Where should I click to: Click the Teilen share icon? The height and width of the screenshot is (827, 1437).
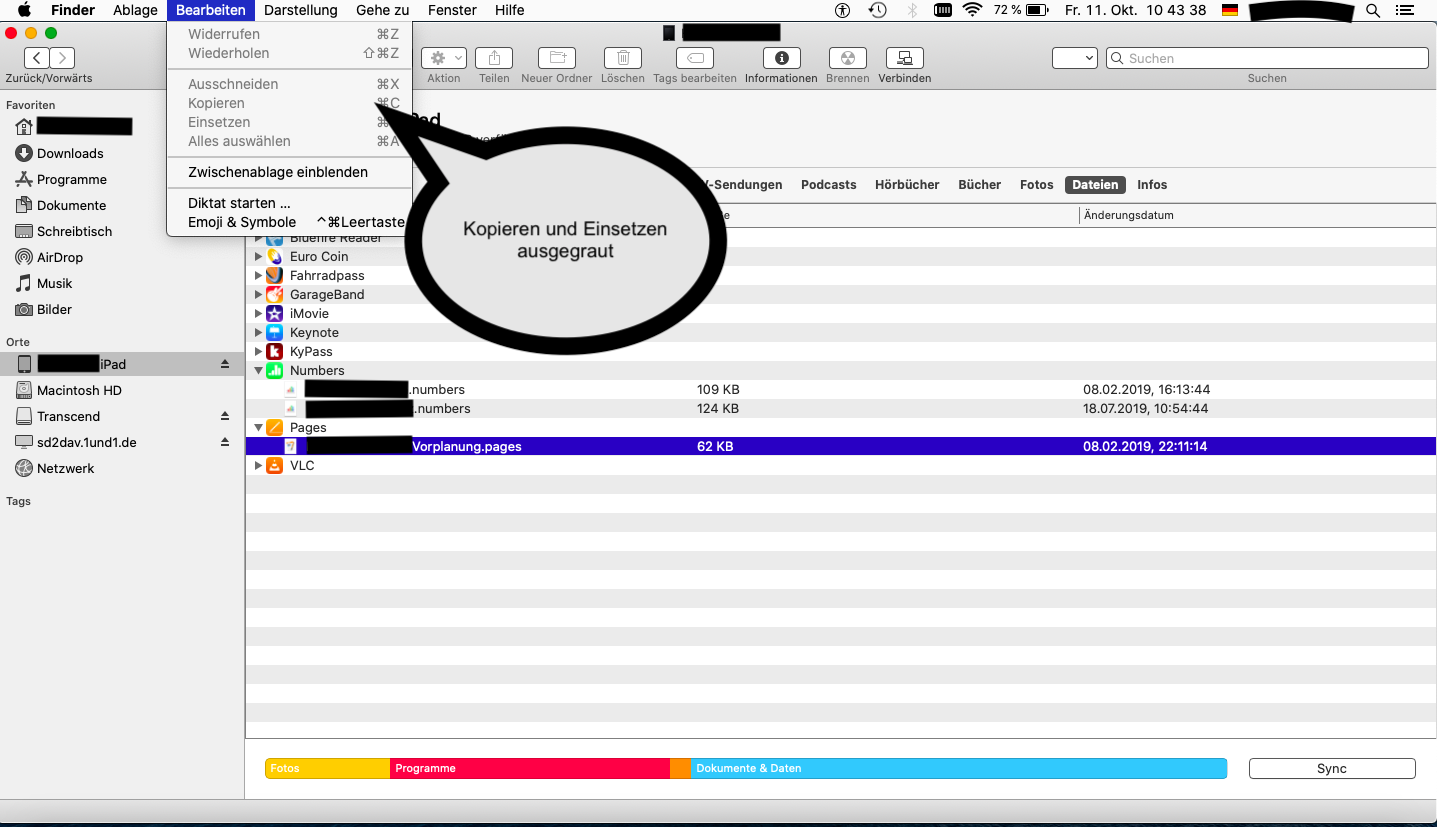click(494, 58)
